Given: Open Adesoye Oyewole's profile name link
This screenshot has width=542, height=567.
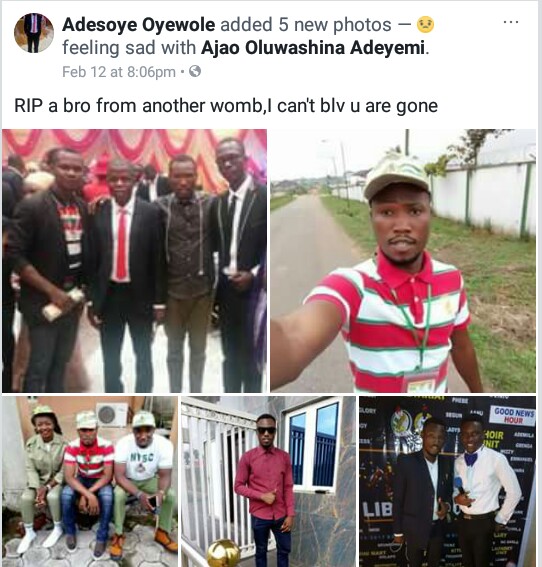Looking at the screenshot, I should (138, 25).
